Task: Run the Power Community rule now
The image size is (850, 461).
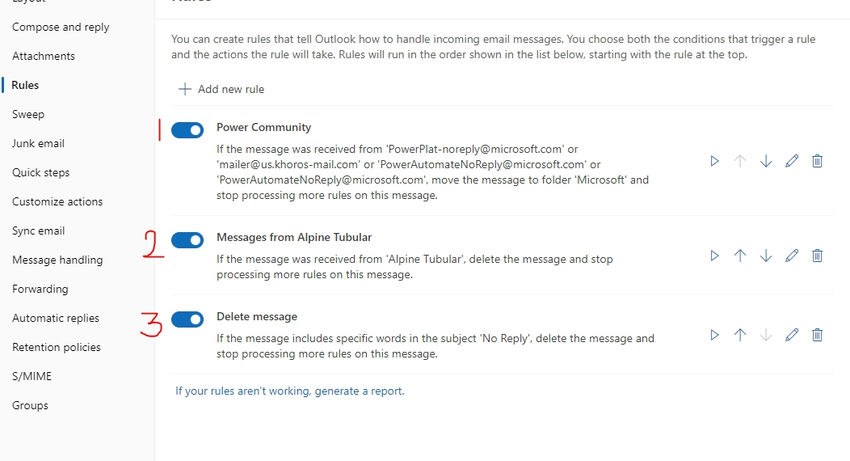Action: (714, 161)
